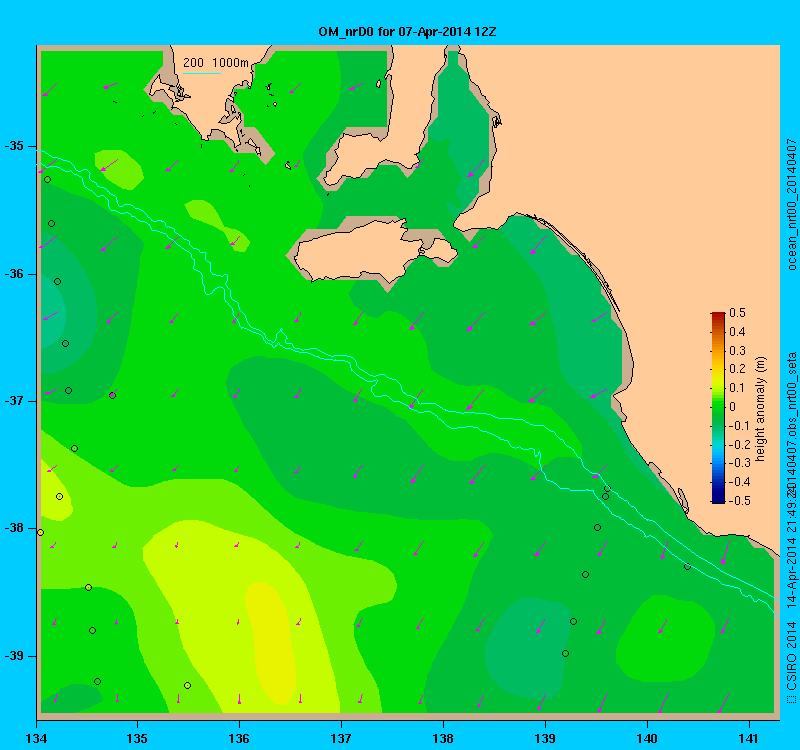Click the 141 longitude axis label

(749, 738)
